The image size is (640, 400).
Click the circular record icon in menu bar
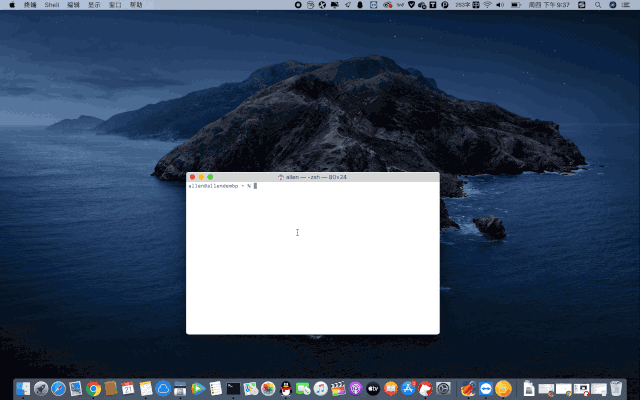point(298,5)
